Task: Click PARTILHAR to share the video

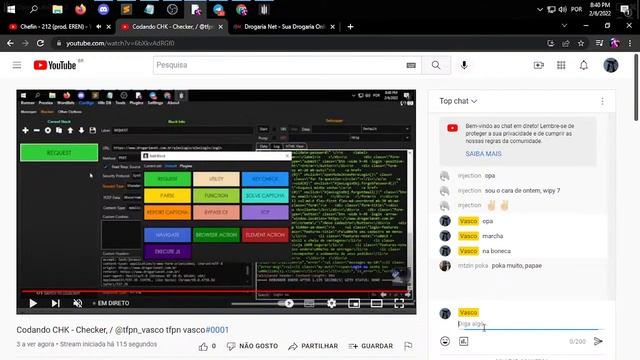Action: click(313, 346)
